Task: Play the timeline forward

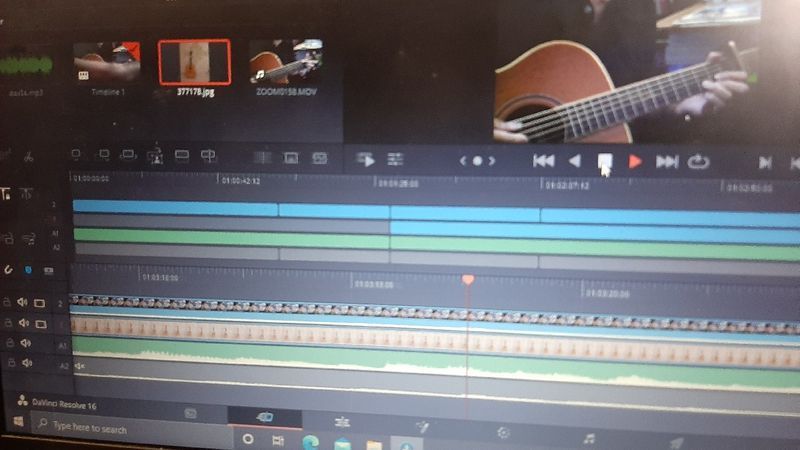Action: click(635, 162)
